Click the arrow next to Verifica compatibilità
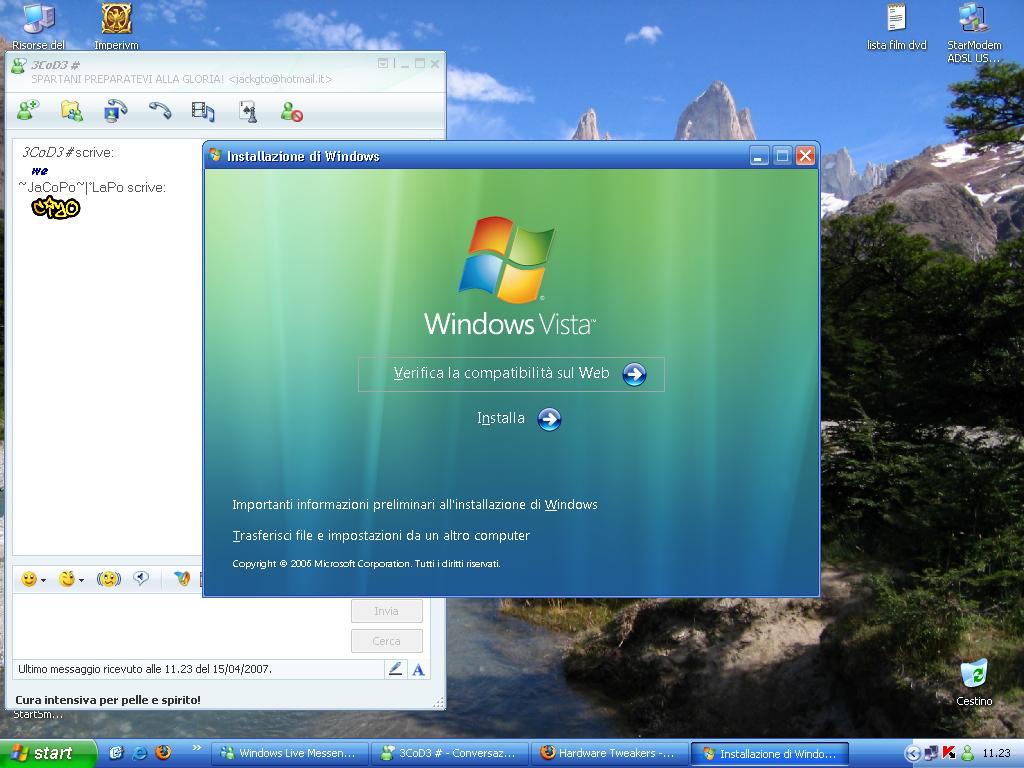The height and width of the screenshot is (768, 1024). (x=634, y=374)
